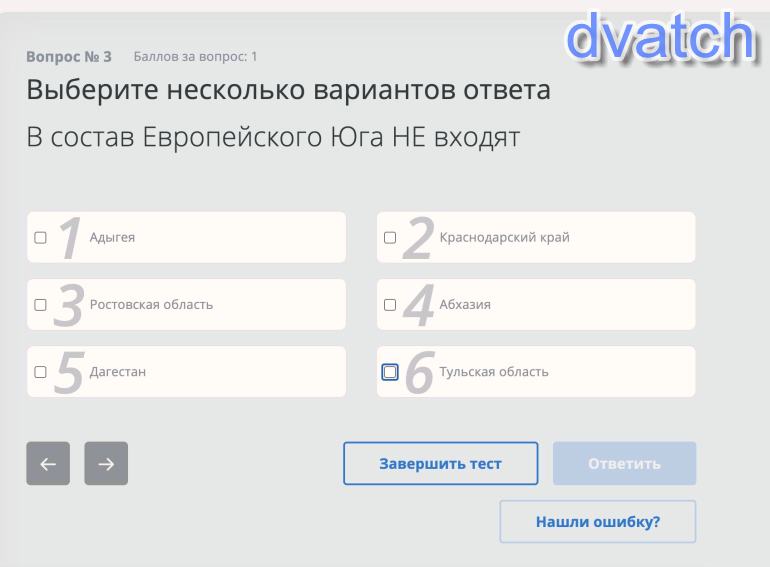Click the Адыгея answer label text

[x=112, y=238]
